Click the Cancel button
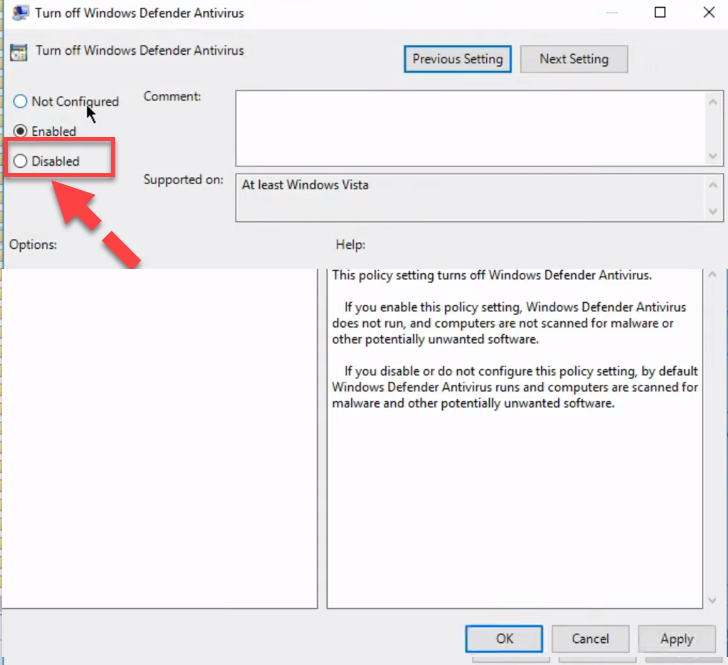The width and height of the screenshot is (728, 665). tap(590, 639)
